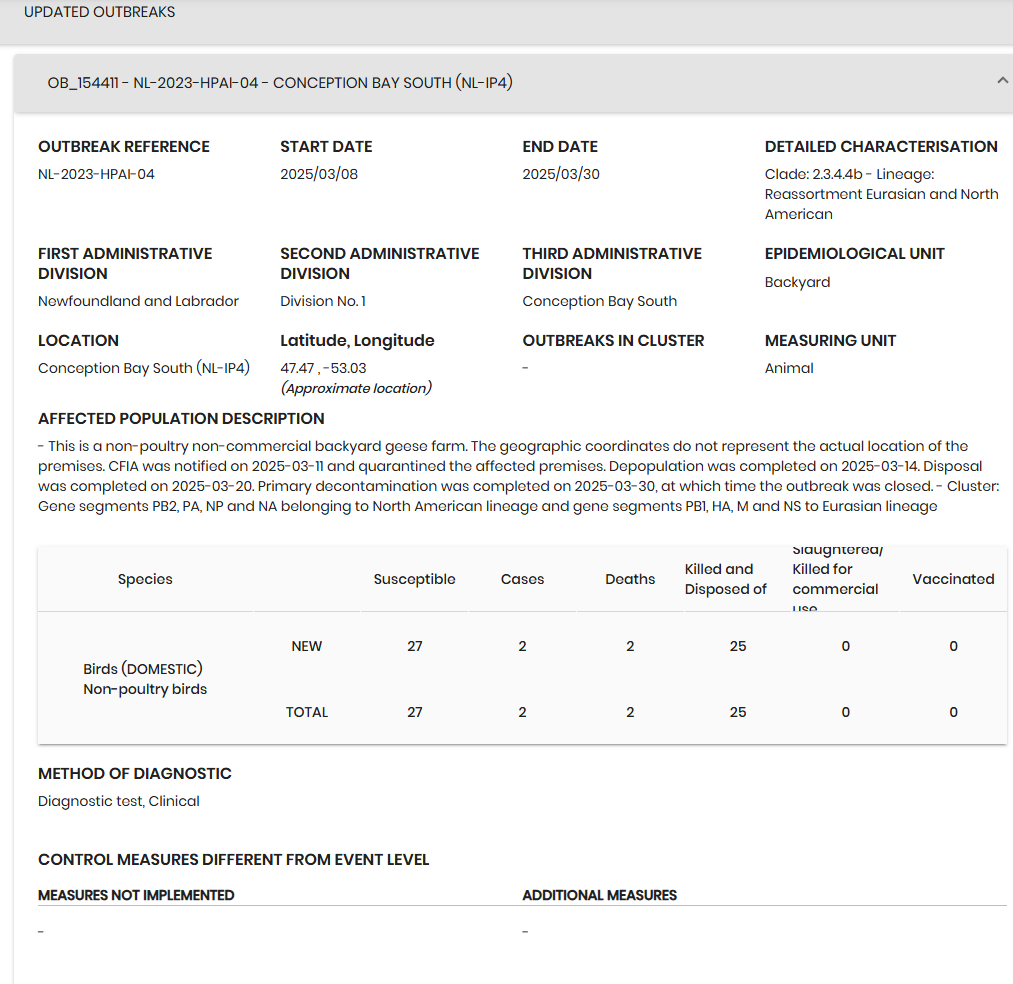Select the outbreak reference NL-2023-HPAI-04 value
Image resolution: width=1013 pixels, height=984 pixels.
coord(96,174)
